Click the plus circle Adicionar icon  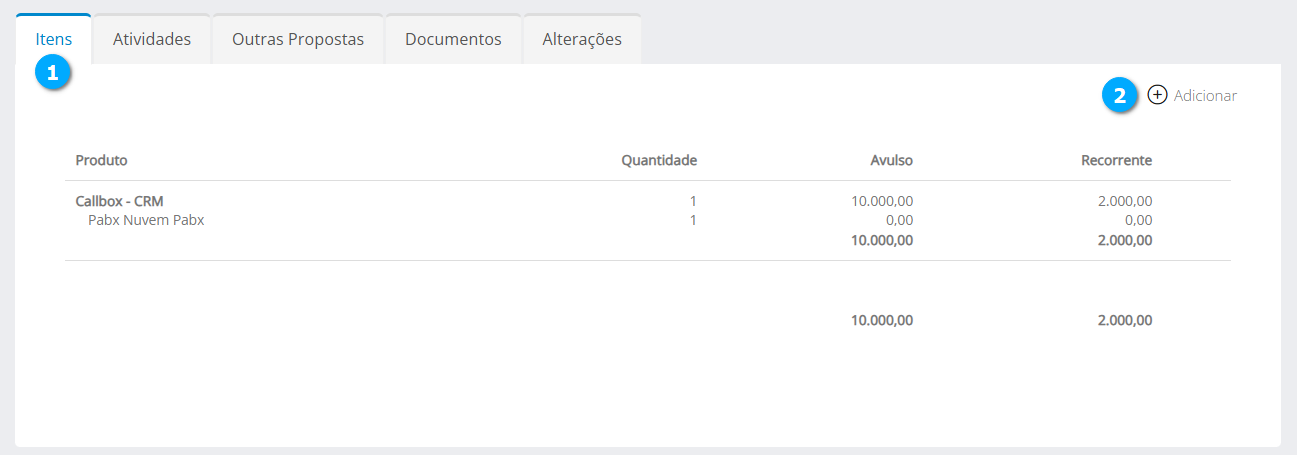point(1157,95)
